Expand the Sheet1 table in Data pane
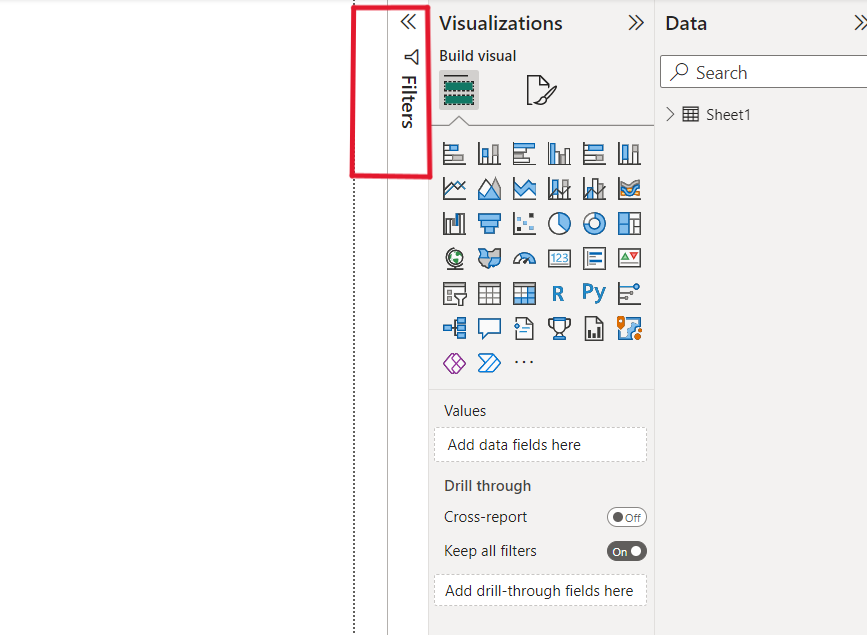 point(669,114)
